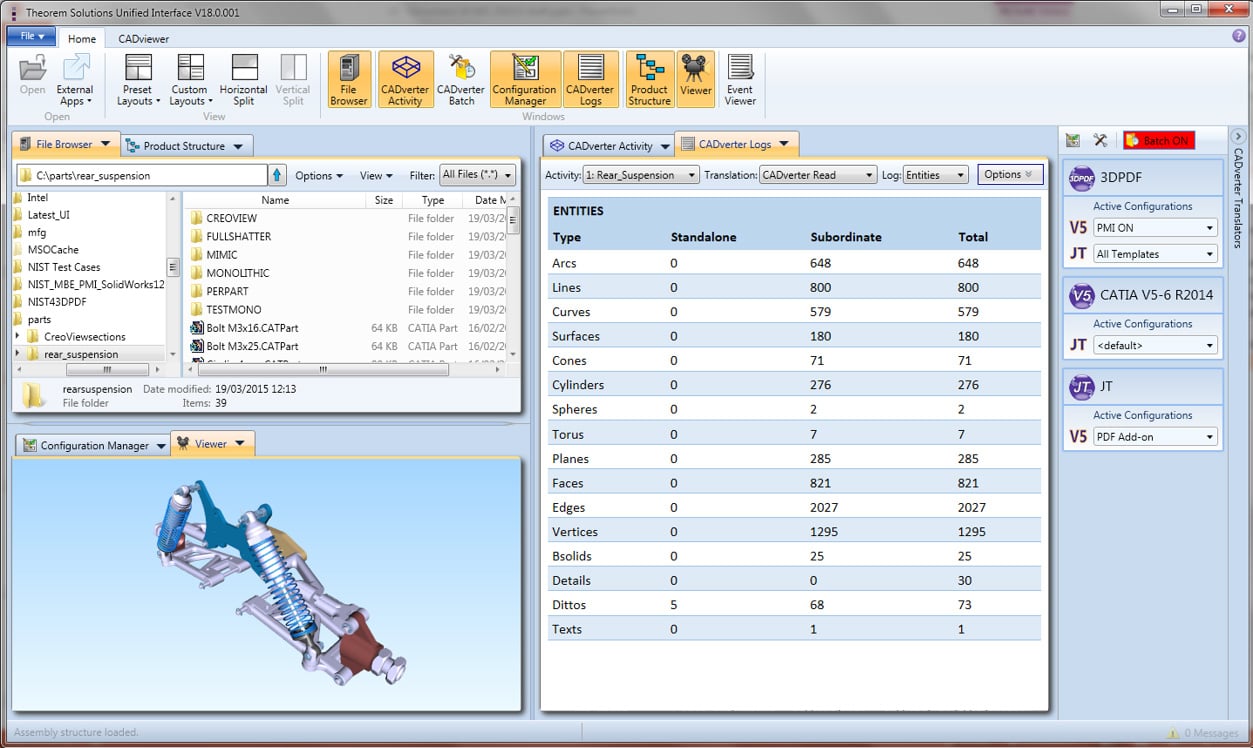
Task: Select NIST Test Cases folder in tree
Action: pyautogui.click(x=64, y=267)
